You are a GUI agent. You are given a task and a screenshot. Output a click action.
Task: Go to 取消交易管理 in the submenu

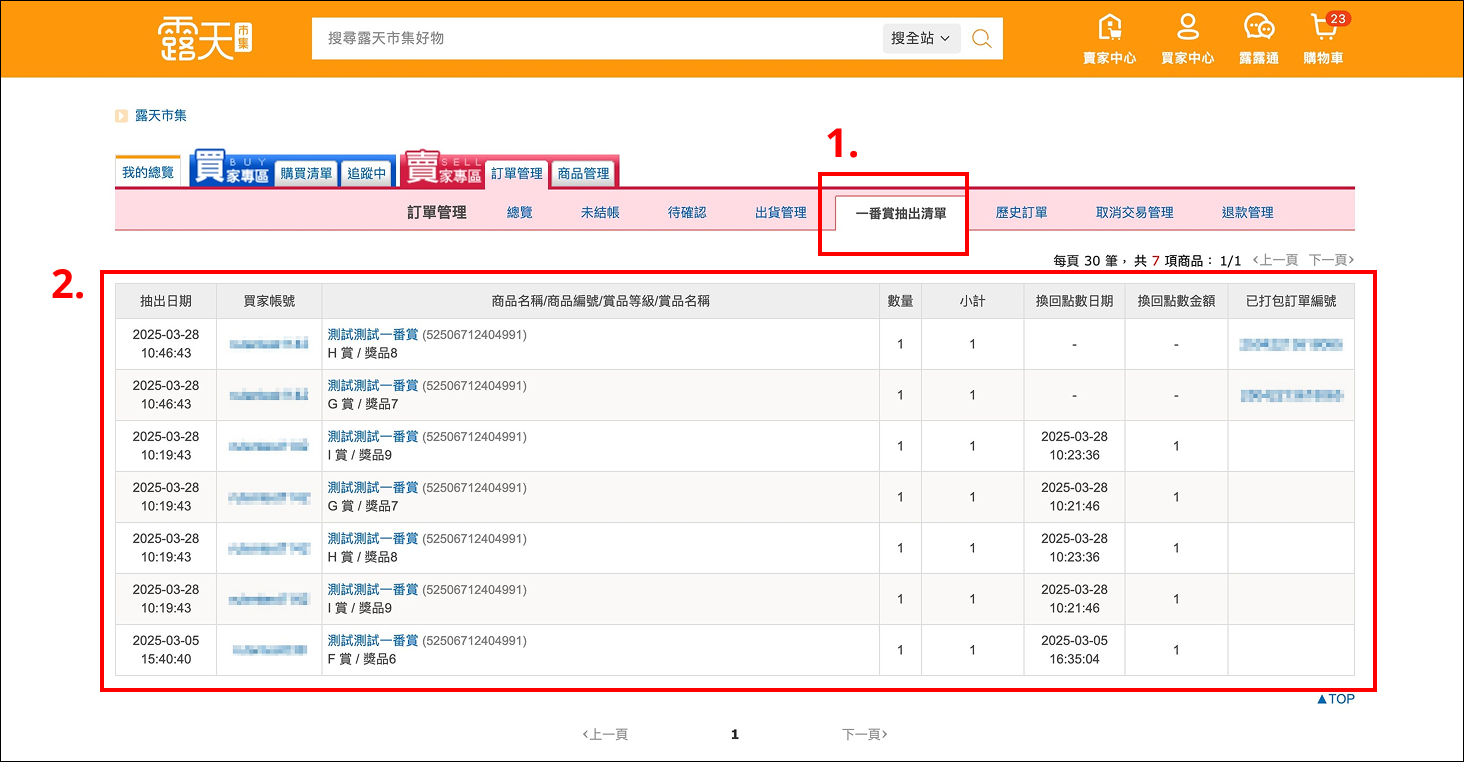1134,212
